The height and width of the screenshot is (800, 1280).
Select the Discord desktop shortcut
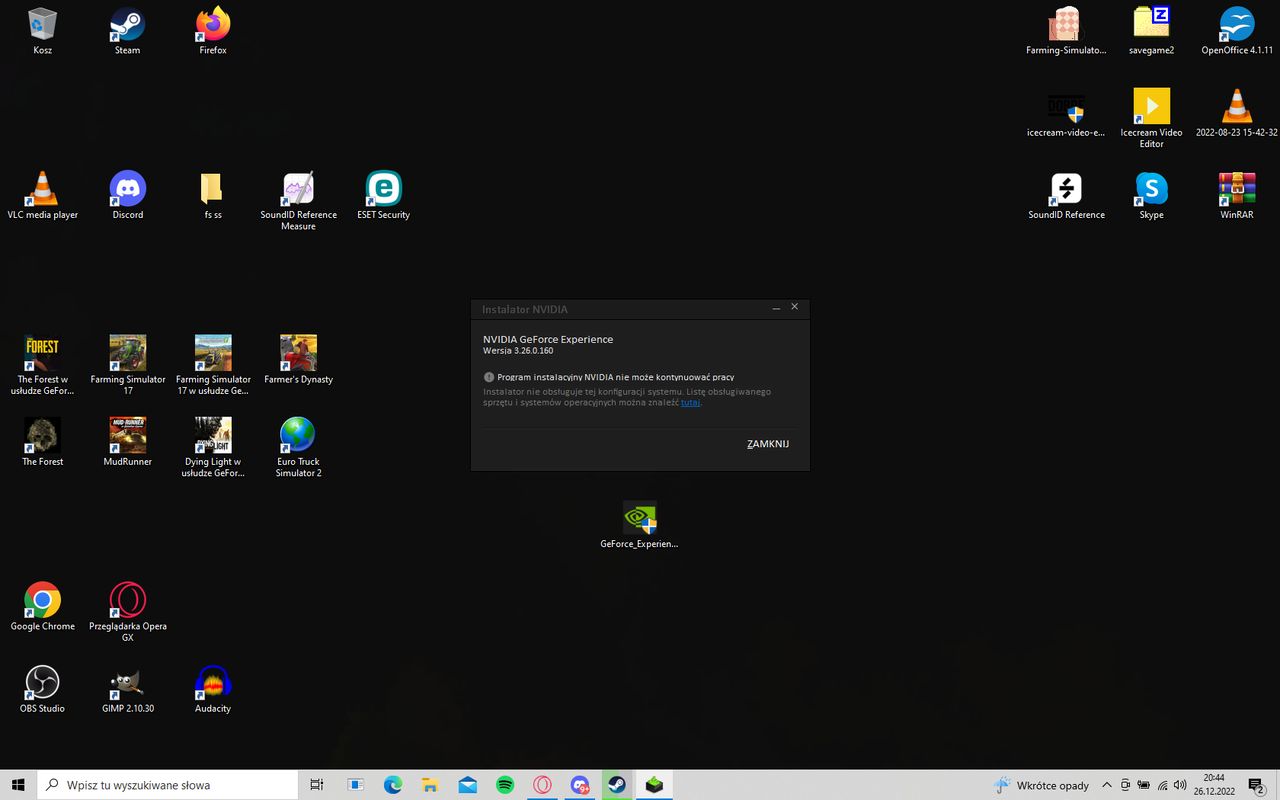[127, 196]
